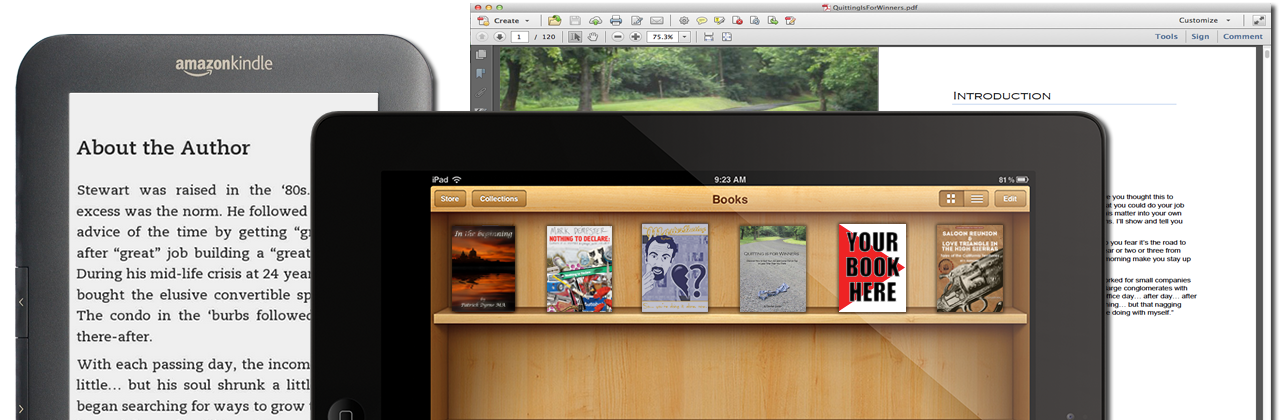Go to next page with down arrow
The image size is (1280, 420).
(x=499, y=37)
